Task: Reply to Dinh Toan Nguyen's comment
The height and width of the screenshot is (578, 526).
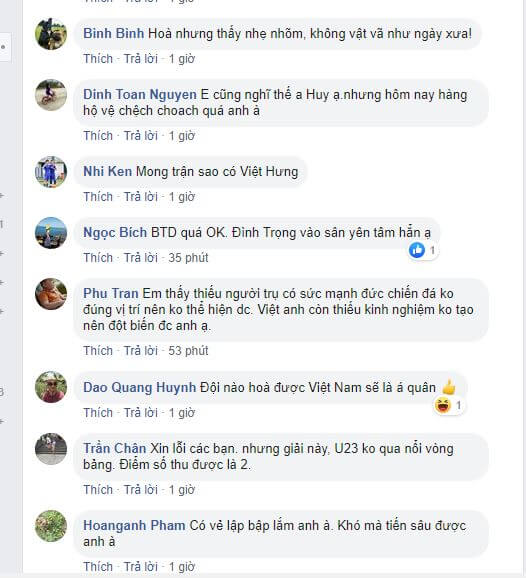Action: (140, 136)
